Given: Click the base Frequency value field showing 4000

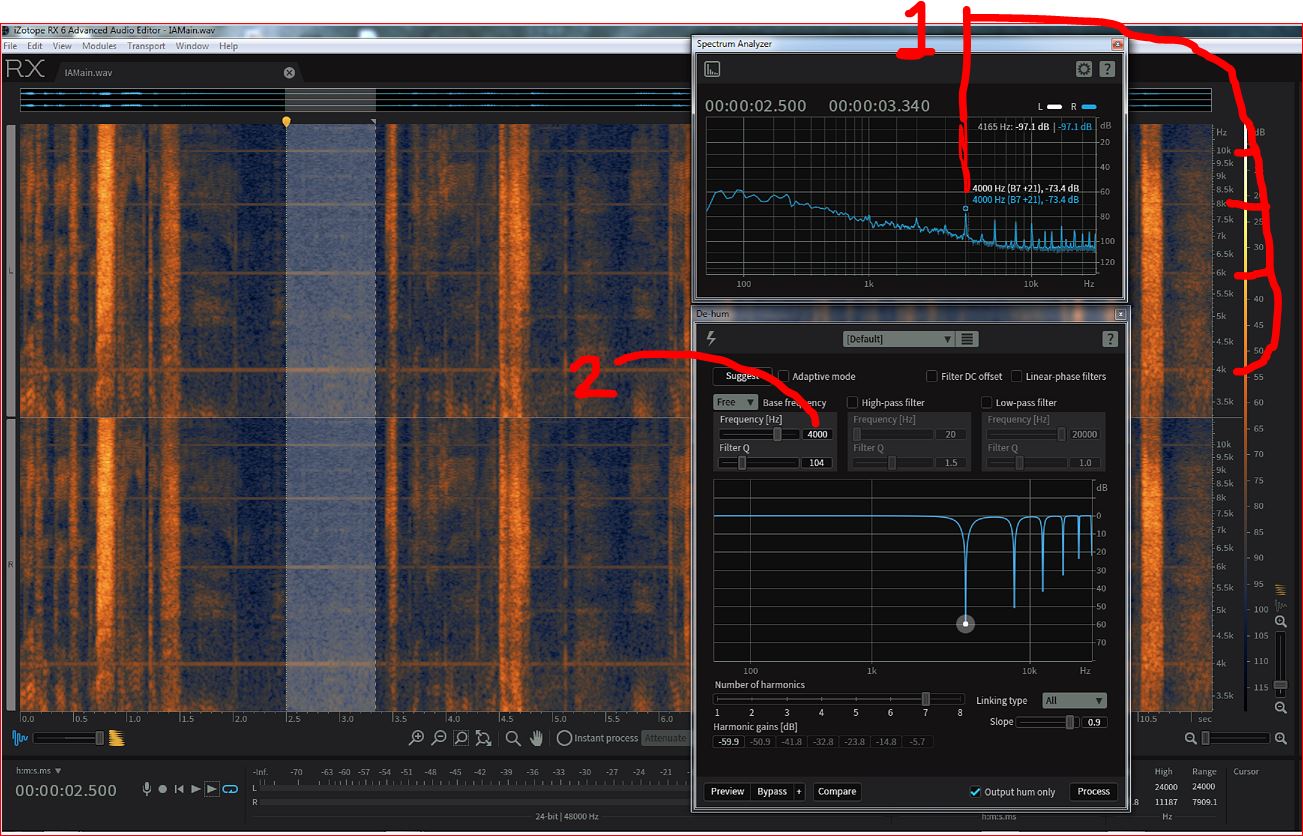Looking at the screenshot, I should point(817,435).
